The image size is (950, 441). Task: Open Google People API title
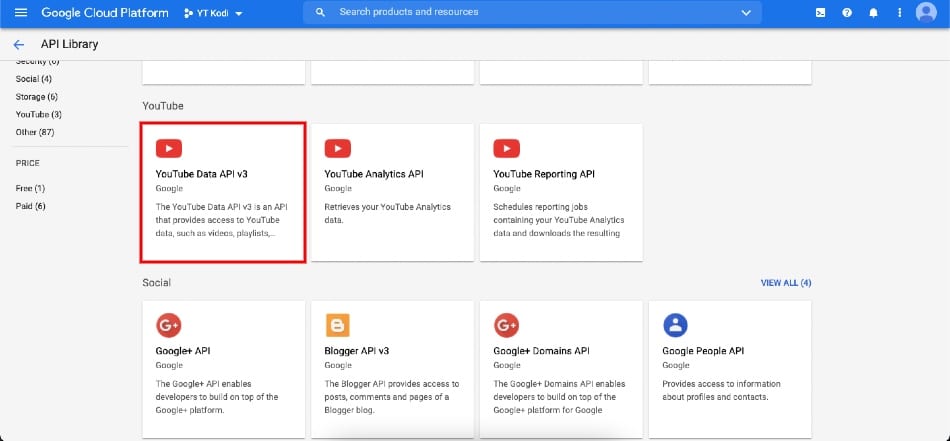(703, 351)
